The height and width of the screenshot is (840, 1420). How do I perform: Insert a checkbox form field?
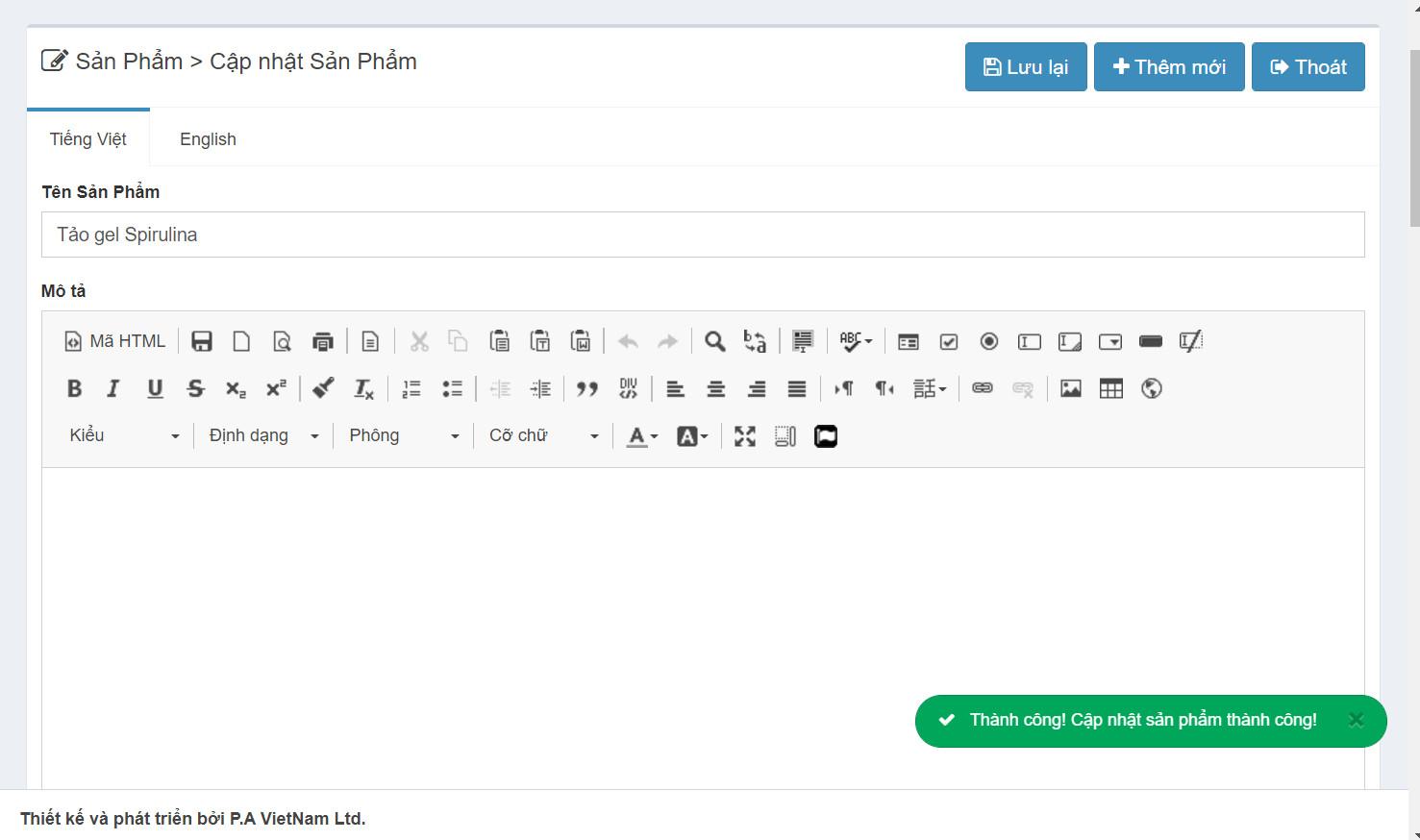(949, 341)
